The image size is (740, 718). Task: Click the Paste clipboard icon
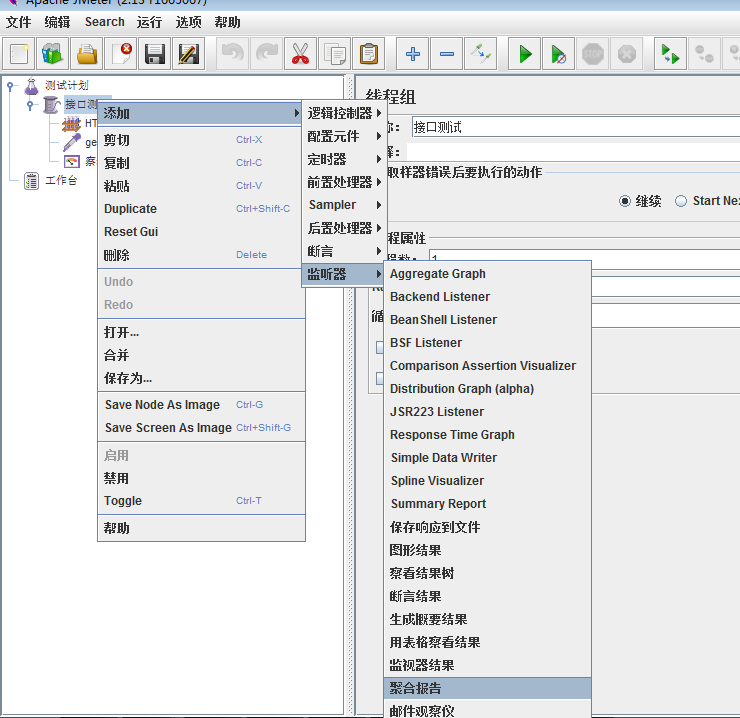369,54
